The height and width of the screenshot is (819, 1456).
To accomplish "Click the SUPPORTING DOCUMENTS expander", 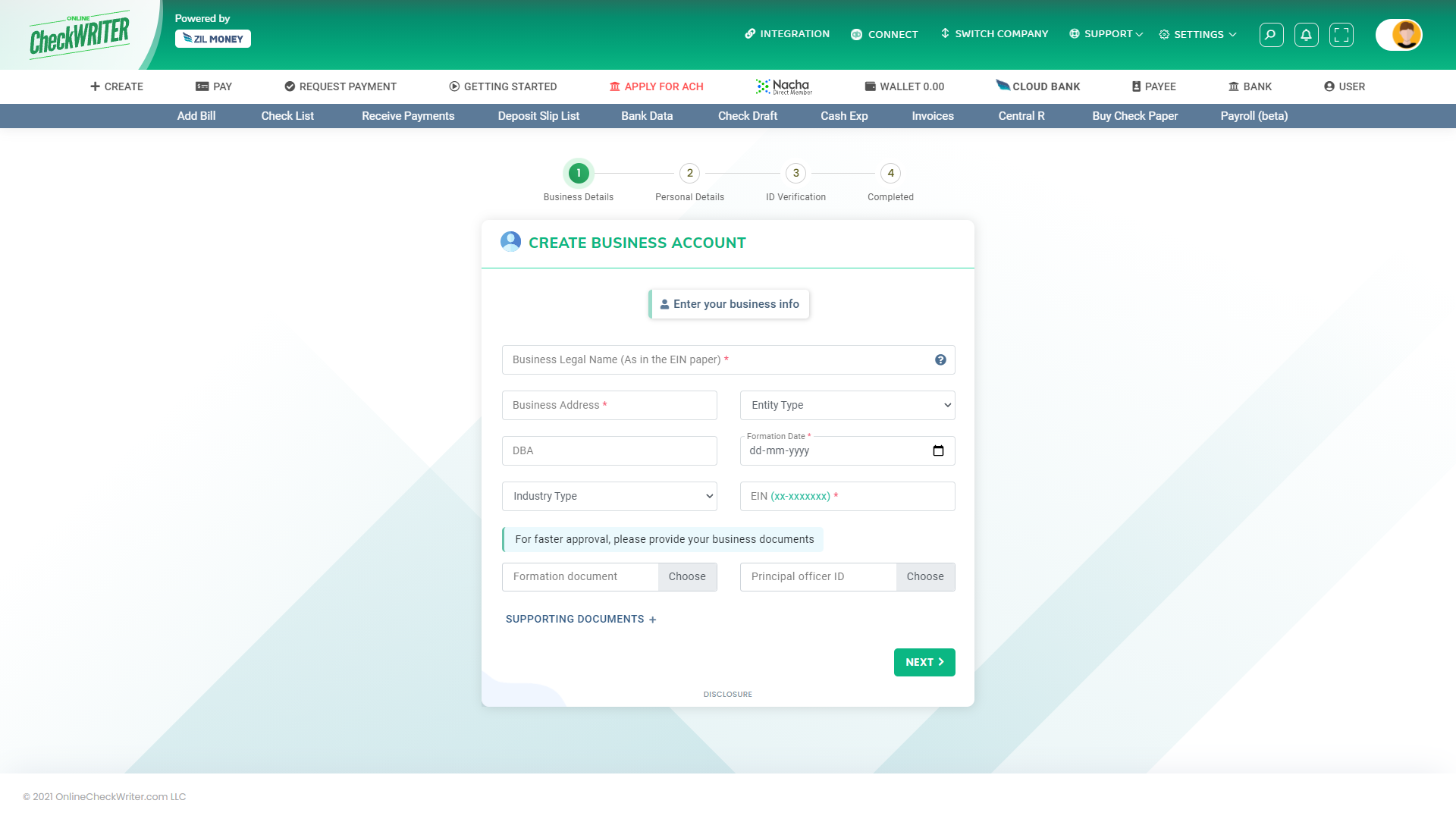I will pos(581,618).
